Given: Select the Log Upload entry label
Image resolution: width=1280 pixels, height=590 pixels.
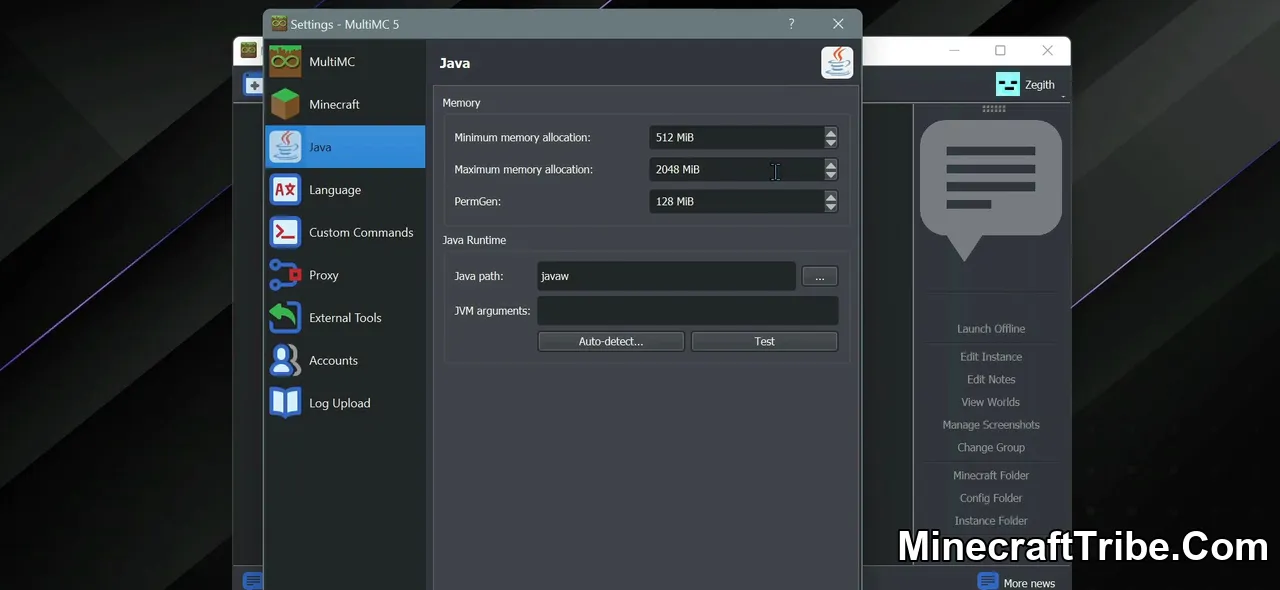Looking at the screenshot, I should point(340,403).
